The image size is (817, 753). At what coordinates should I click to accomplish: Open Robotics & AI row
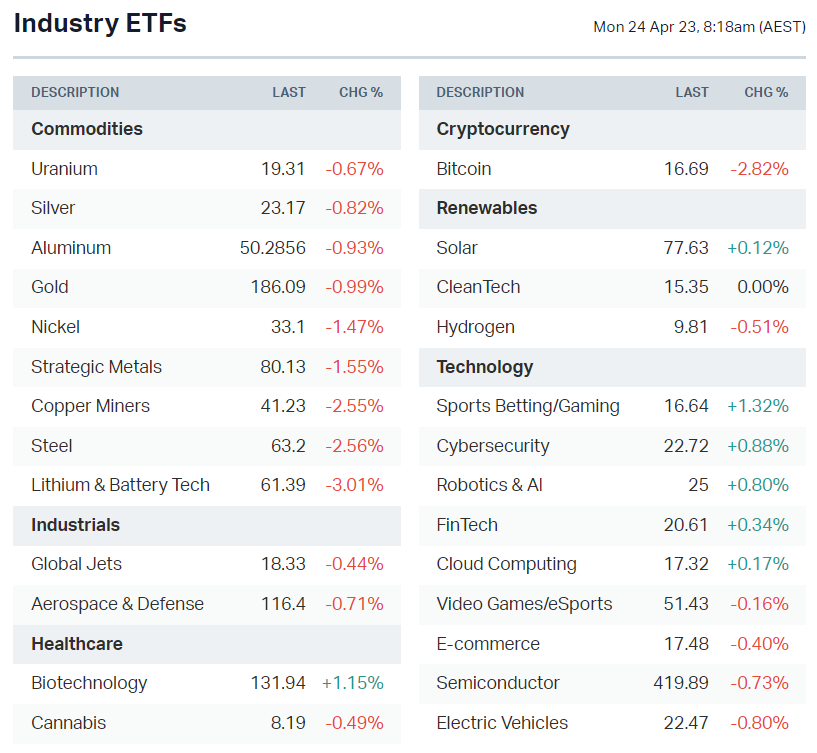coord(489,485)
